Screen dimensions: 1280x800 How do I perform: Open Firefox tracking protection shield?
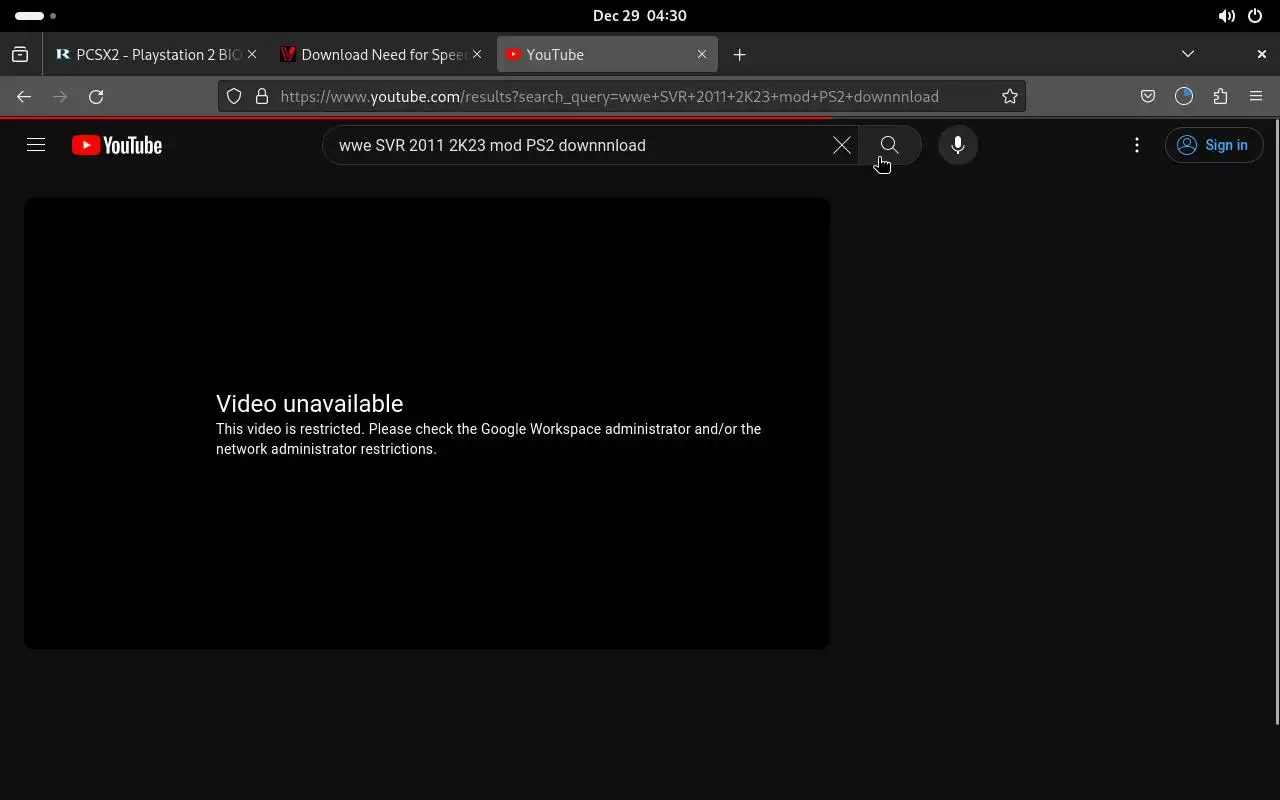(x=234, y=96)
